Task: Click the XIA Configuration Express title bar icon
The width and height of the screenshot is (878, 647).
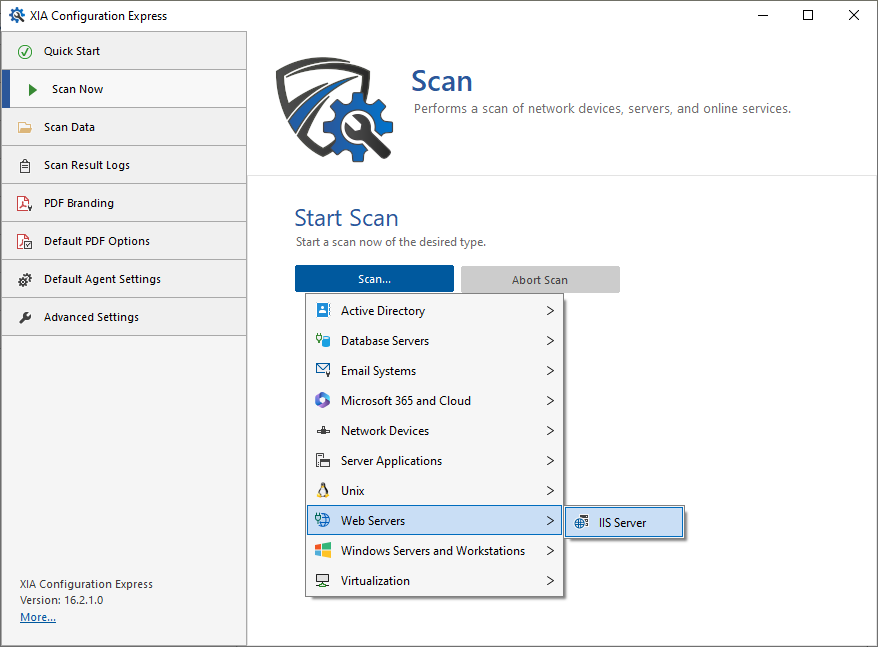Action: [17, 16]
